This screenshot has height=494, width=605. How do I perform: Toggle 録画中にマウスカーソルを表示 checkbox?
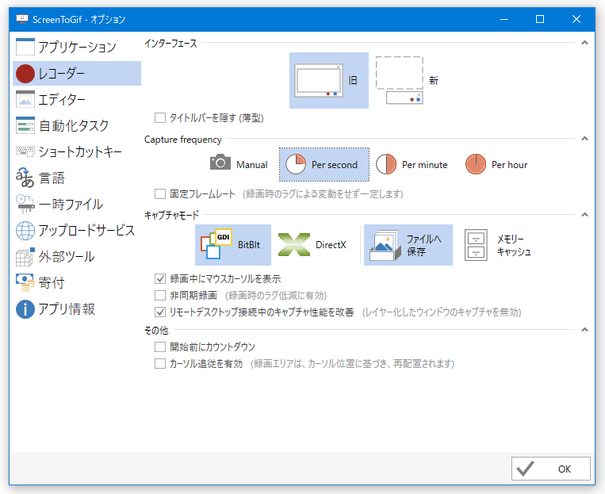160,279
